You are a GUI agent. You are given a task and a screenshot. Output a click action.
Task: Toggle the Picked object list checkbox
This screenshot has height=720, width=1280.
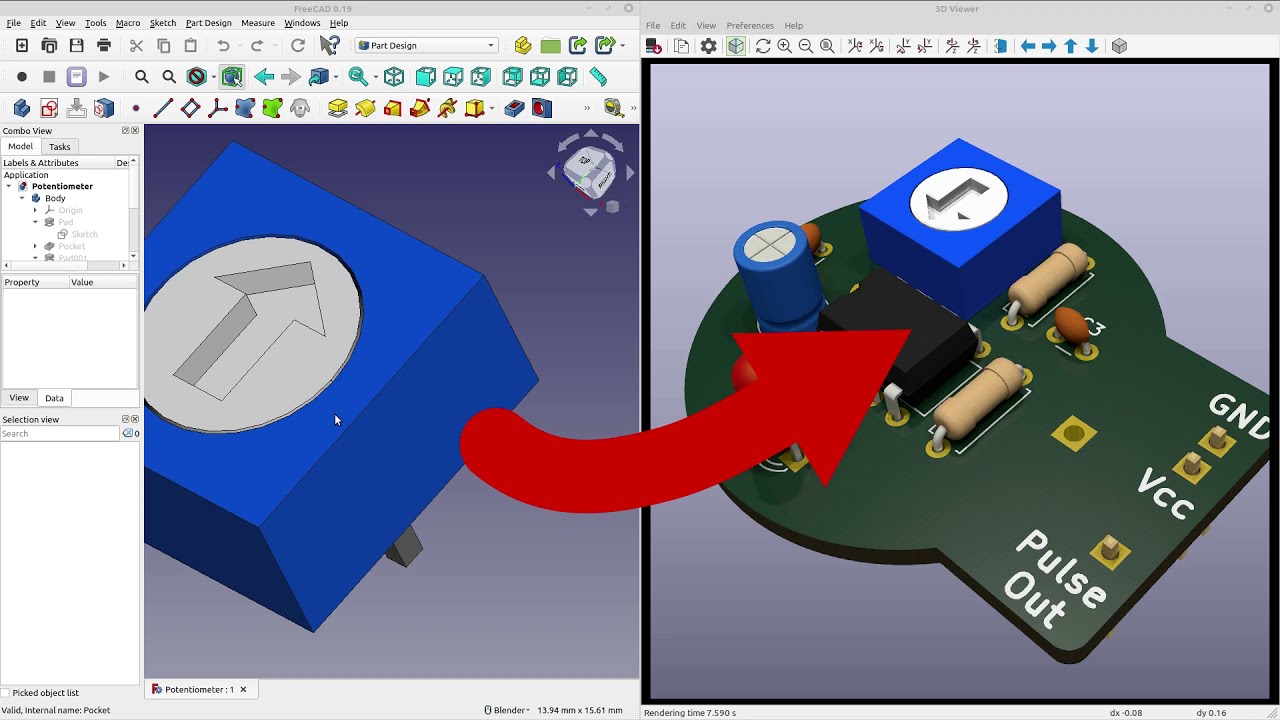6,692
